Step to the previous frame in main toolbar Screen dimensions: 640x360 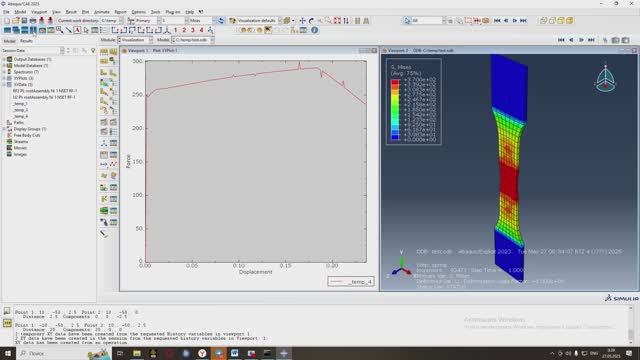click(x=506, y=20)
